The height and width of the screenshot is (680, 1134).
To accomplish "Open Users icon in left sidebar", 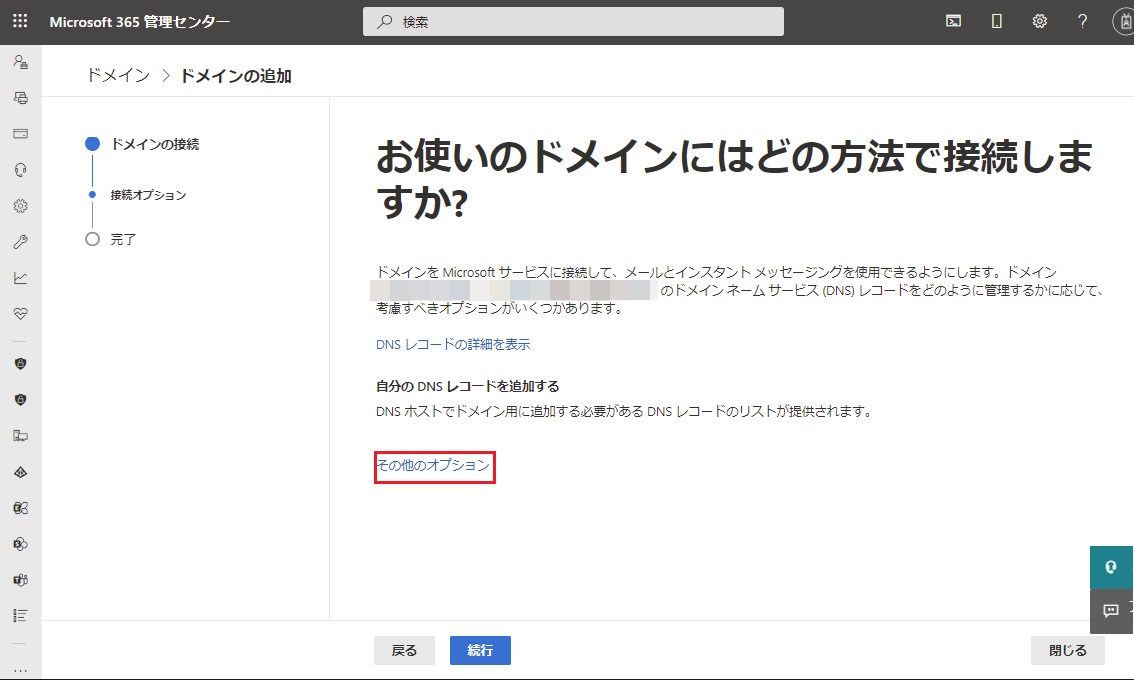I will point(20,61).
